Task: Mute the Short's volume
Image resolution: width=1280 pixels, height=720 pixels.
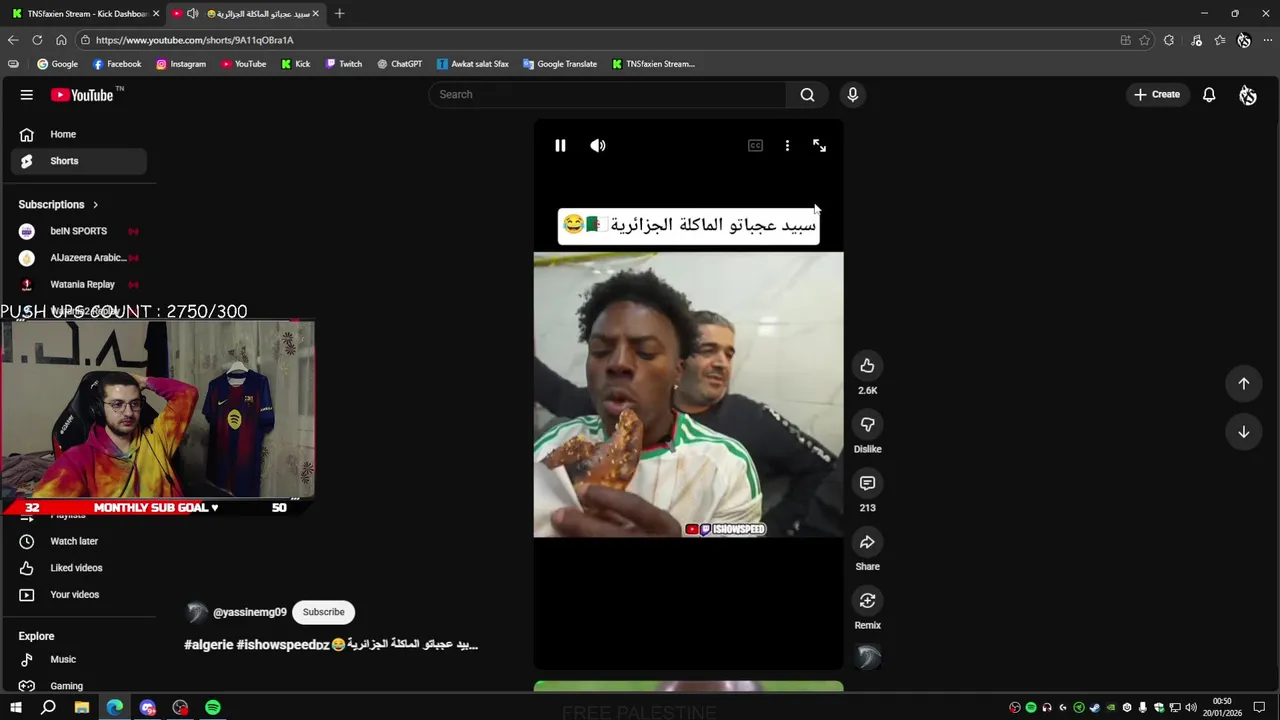Action: 598,146
